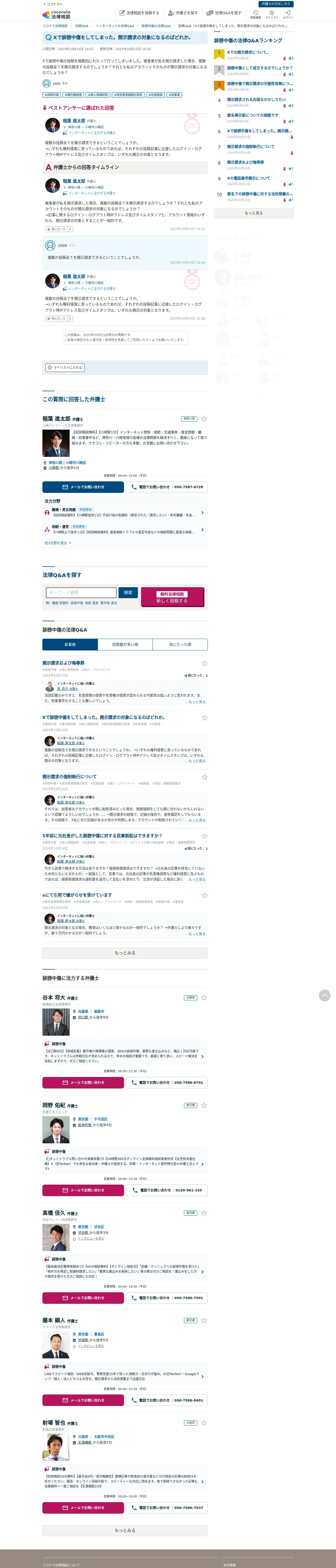Expand 相続・遺言 focus area chevron

pyautogui.click(x=203, y=529)
